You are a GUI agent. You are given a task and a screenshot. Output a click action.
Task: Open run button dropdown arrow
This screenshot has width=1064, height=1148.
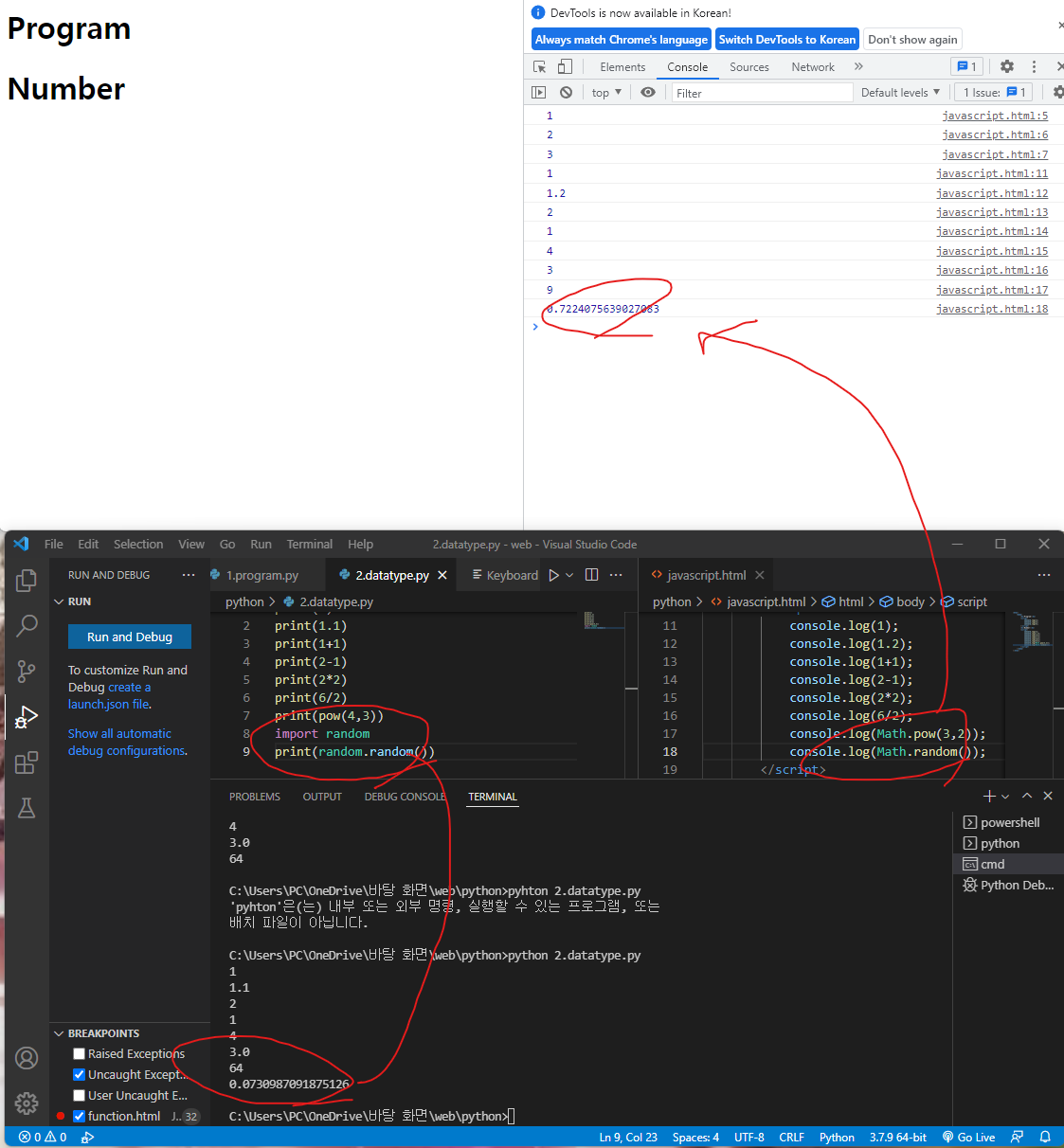click(569, 575)
